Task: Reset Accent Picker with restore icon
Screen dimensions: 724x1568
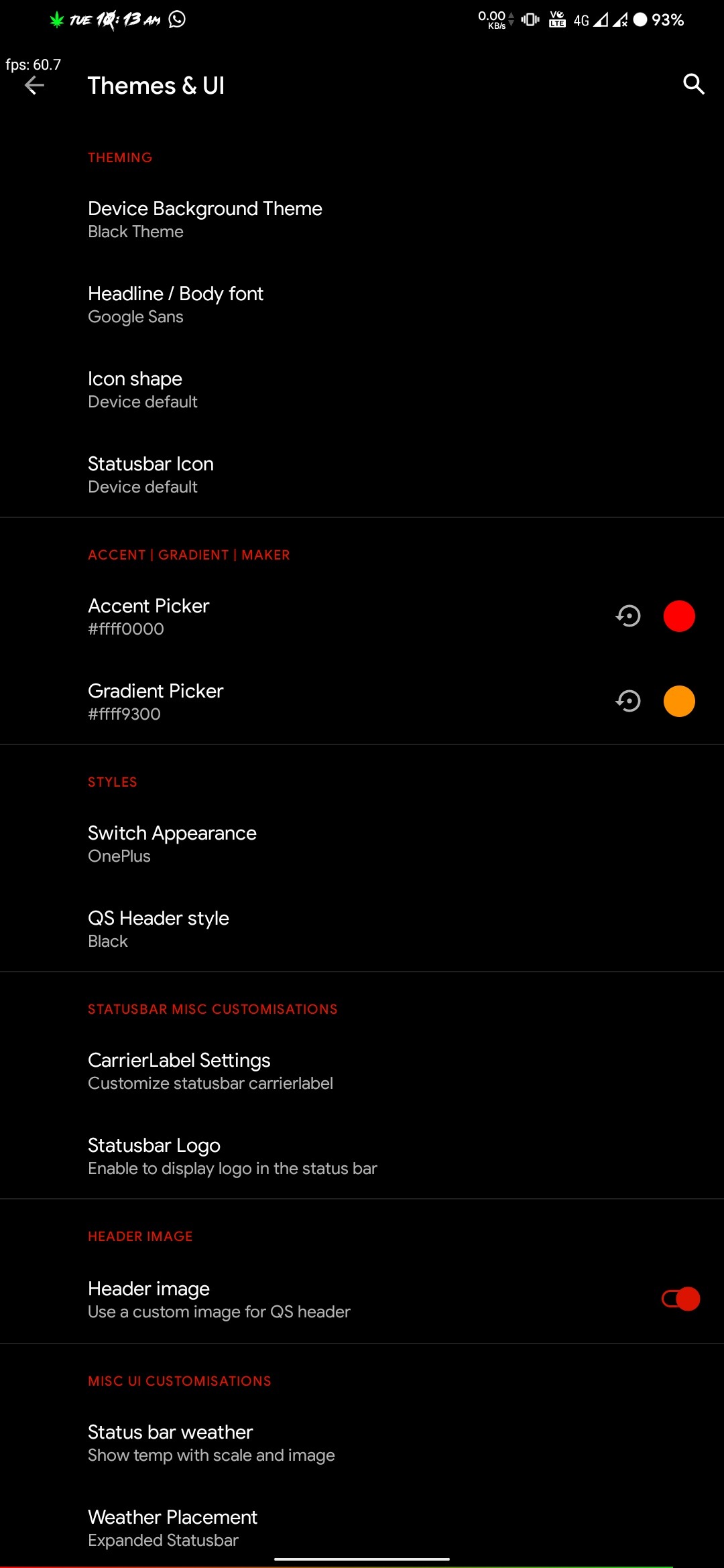Action: tap(628, 616)
